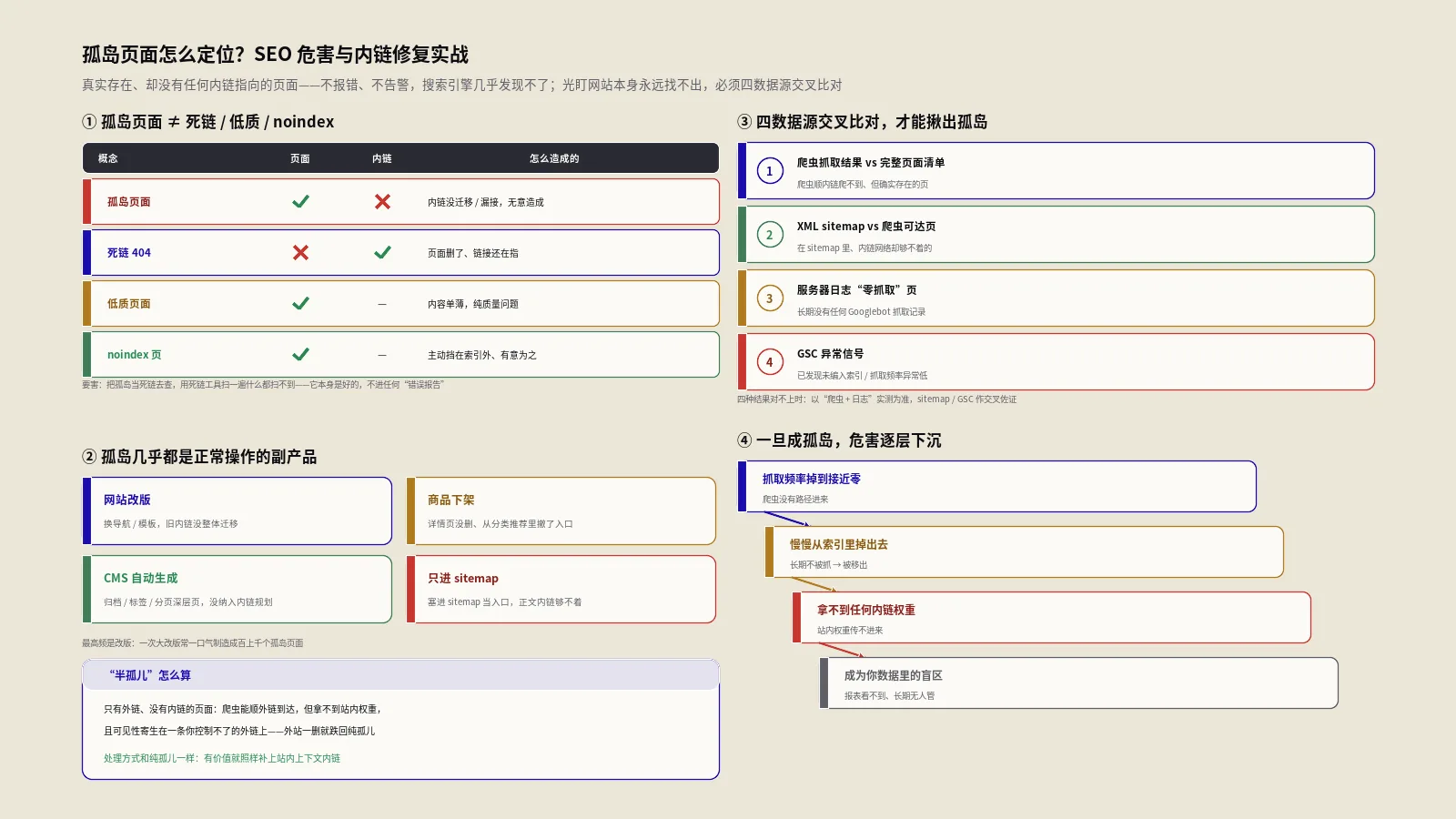Click the green checkmark in 孤岛页面 row
Screen dimensions: 1456x819
pos(300,202)
